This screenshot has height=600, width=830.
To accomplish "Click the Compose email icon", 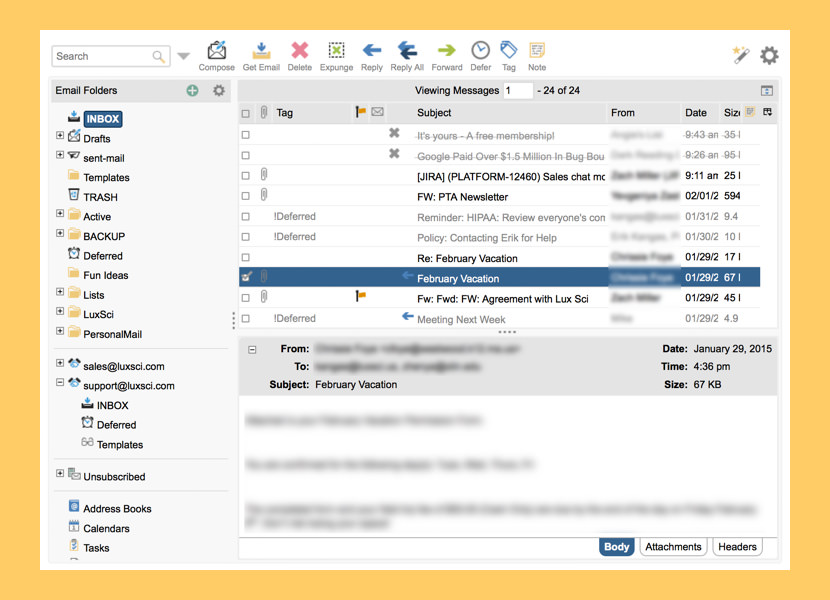I will click(216, 51).
